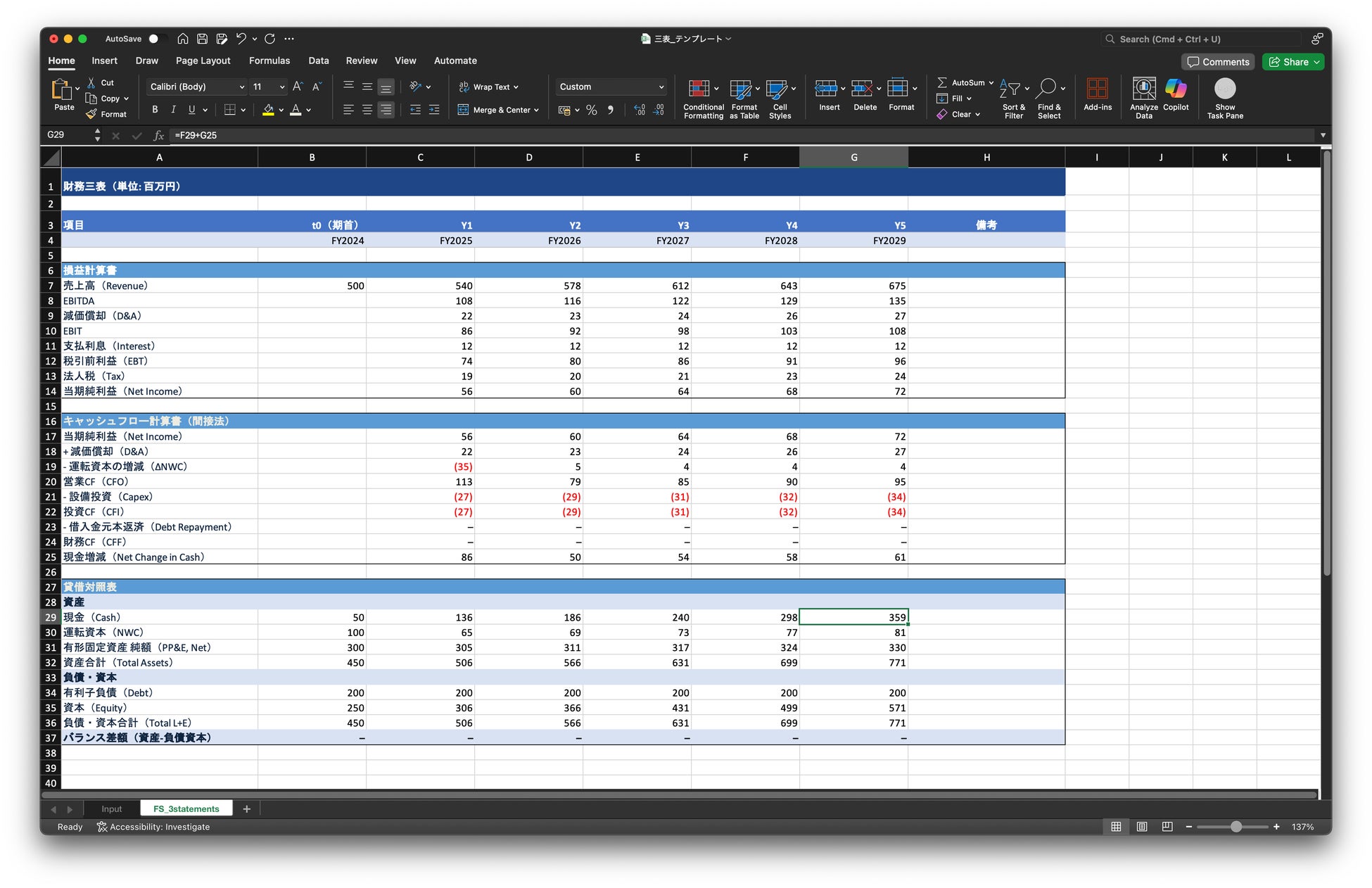
Task: Click the Comments button
Action: (x=1218, y=62)
